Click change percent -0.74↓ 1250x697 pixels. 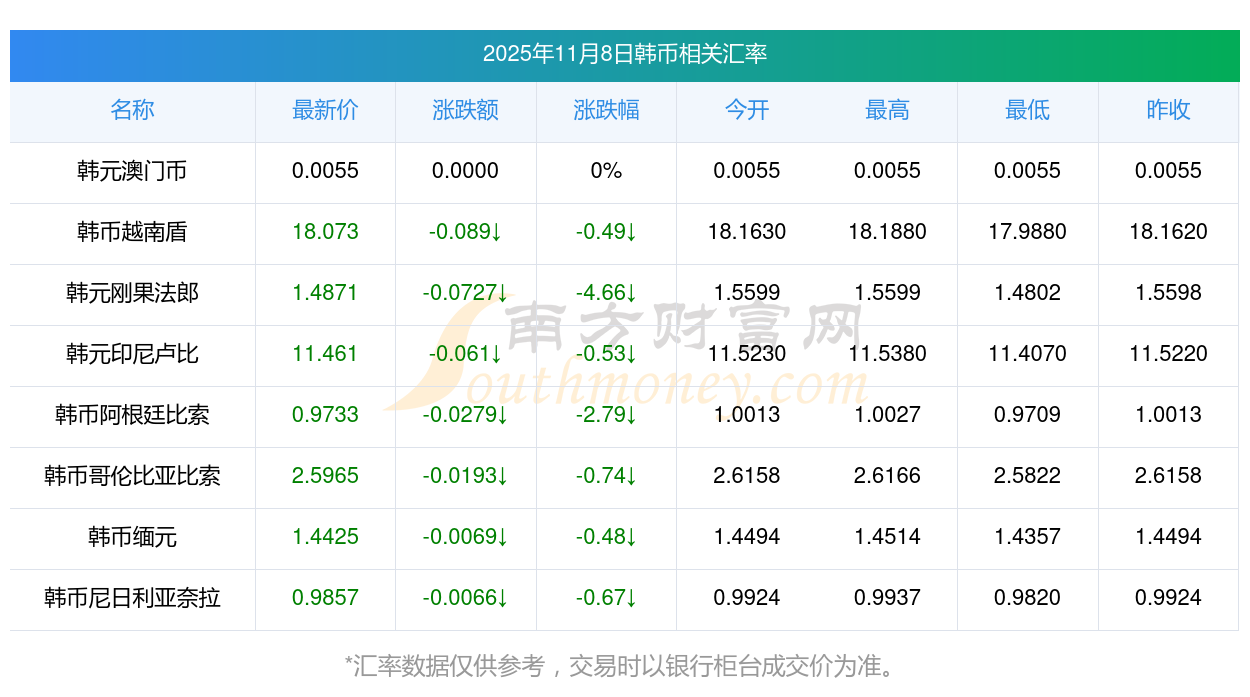(x=606, y=476)
